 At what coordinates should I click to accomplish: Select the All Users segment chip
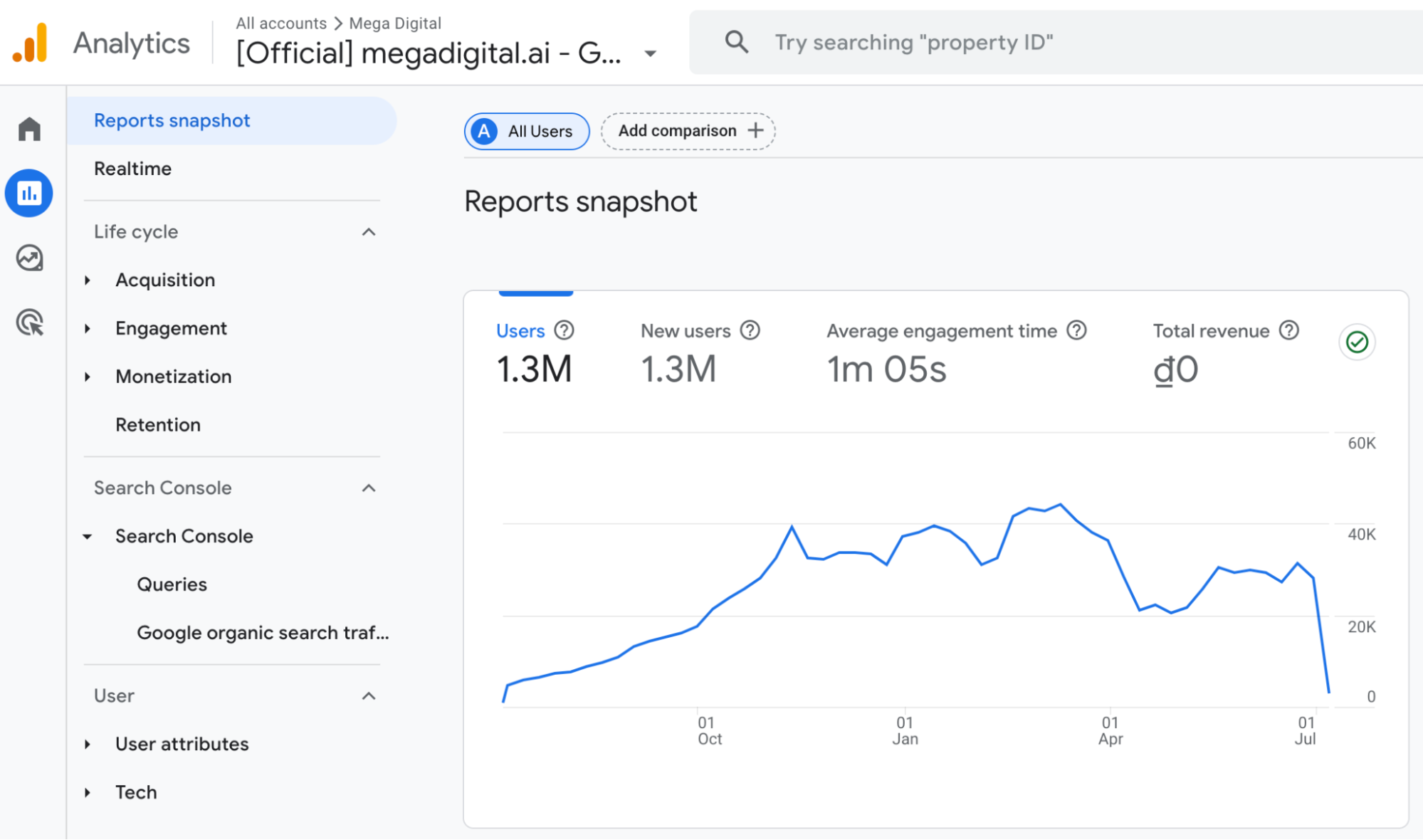(x=526, y=131)
